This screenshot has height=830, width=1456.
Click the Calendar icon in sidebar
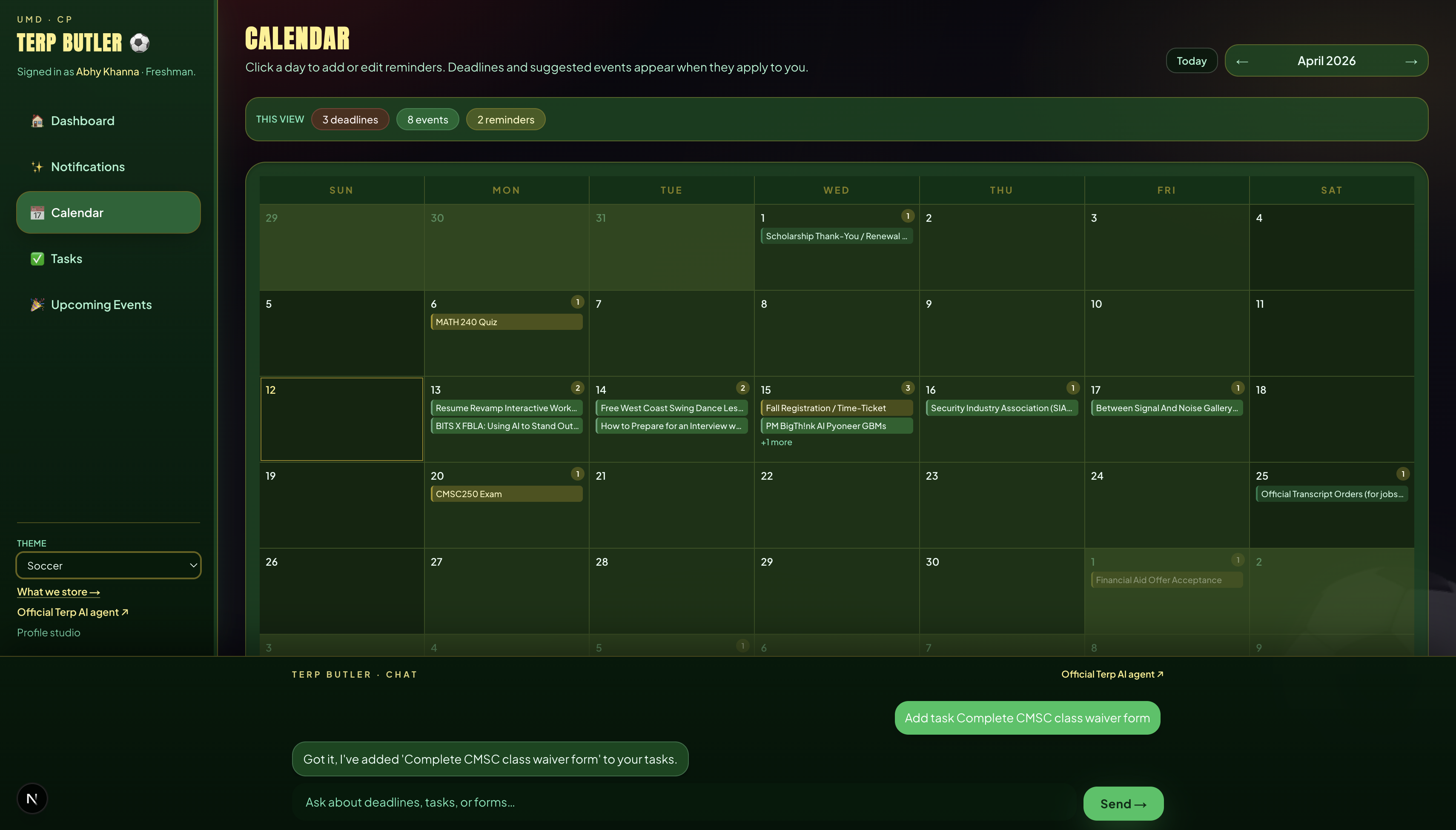tap(37, 213)
